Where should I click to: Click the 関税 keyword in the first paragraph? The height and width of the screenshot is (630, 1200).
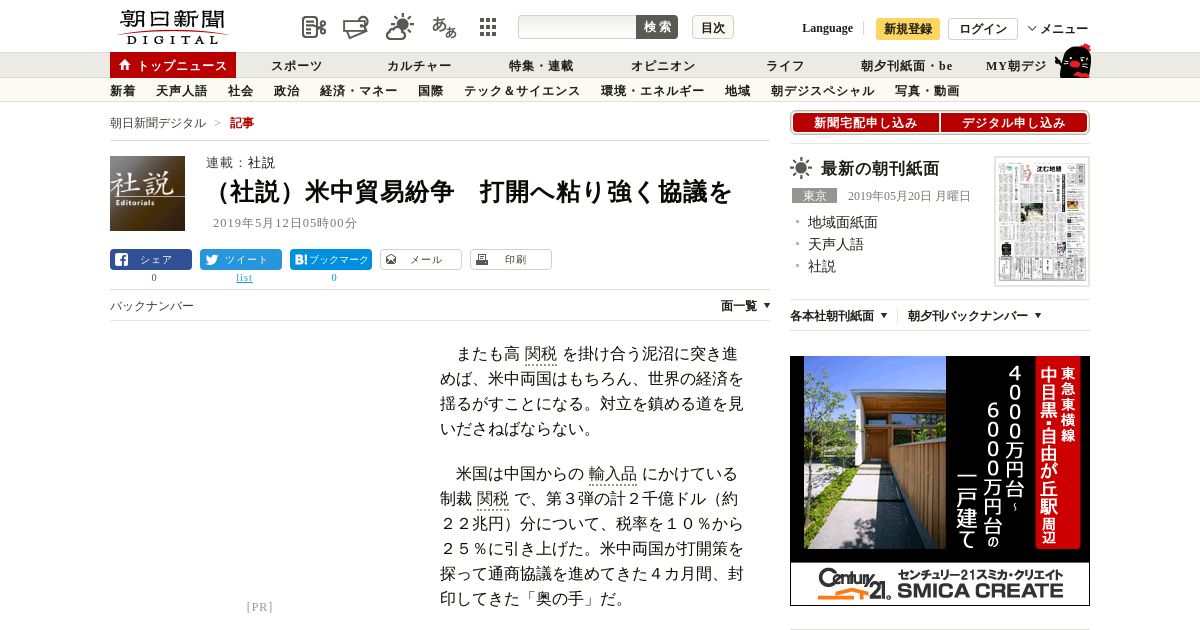[x=541, y=354]
